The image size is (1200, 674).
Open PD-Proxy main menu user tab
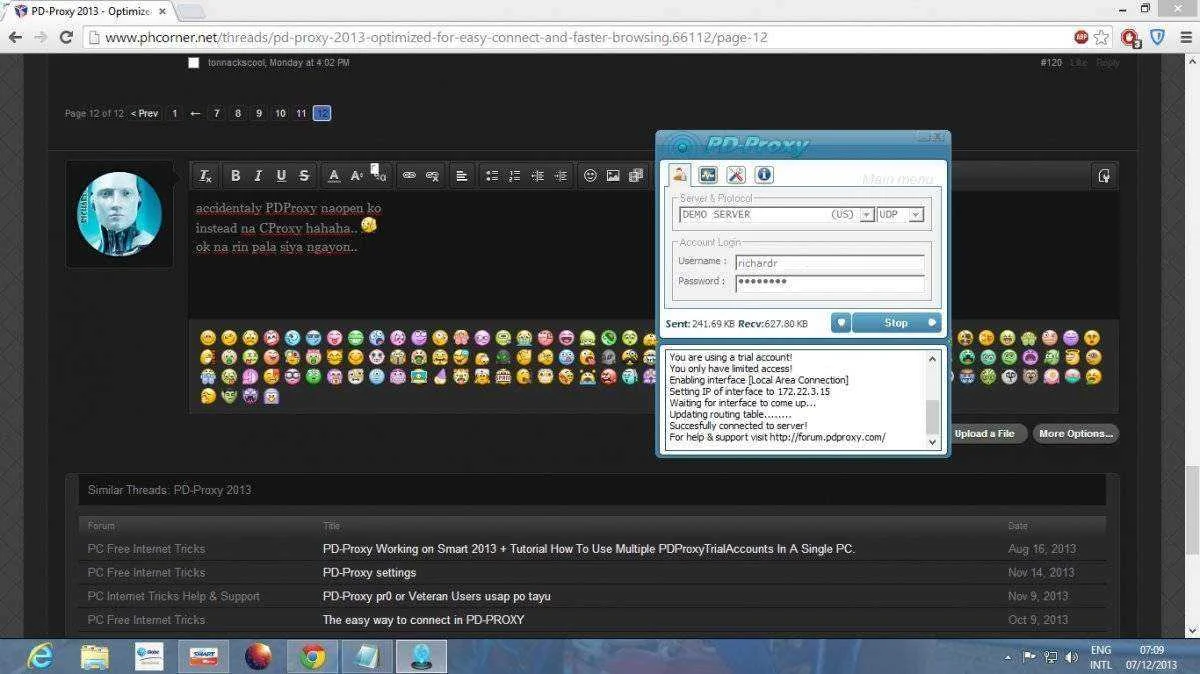(x=680, y=174)
